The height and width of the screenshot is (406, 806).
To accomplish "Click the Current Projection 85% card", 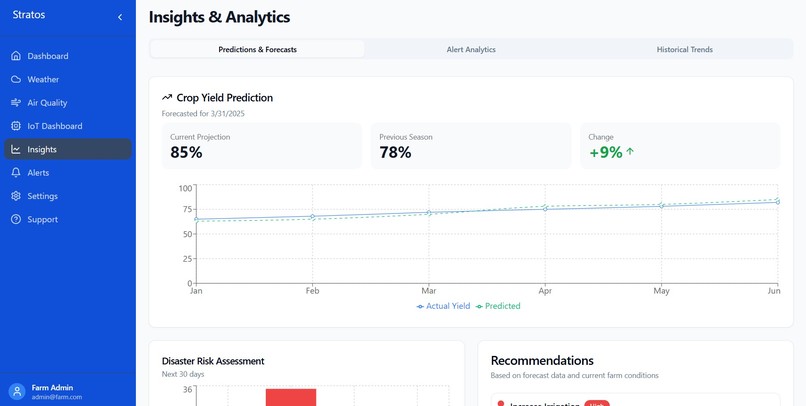I will click(x=255, y=146).
